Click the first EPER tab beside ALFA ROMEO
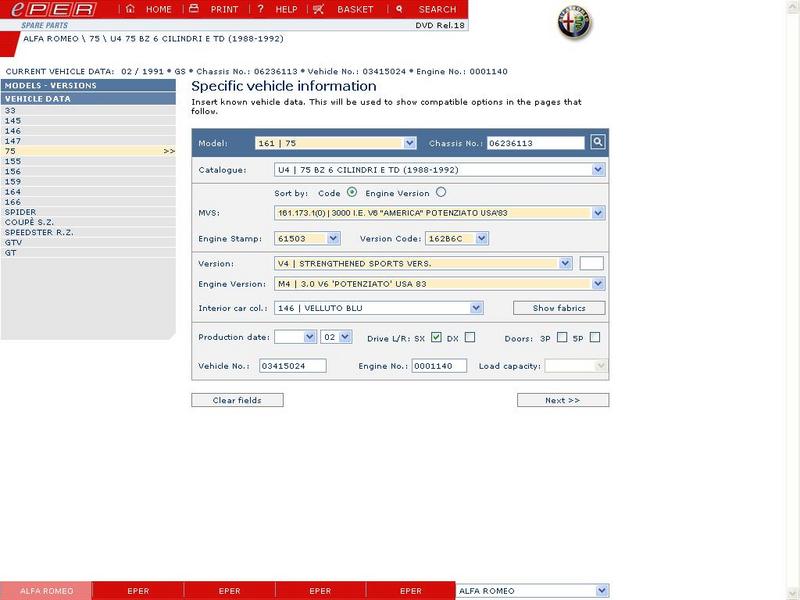Screen dimensions: 800x600 (x=138, y=591)
